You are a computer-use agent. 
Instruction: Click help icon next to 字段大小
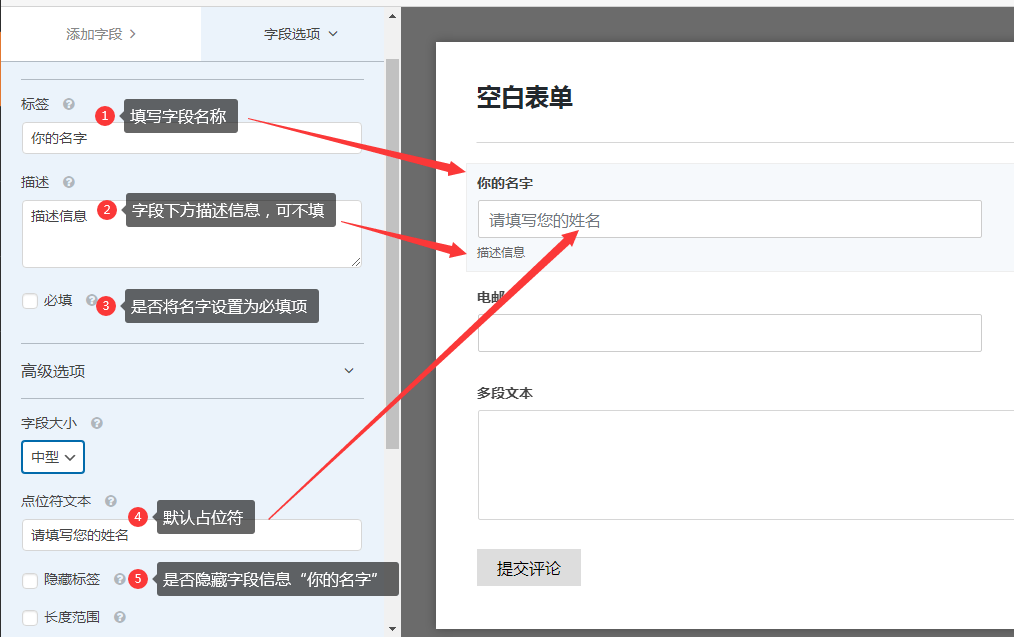click(x=97, y=423)
